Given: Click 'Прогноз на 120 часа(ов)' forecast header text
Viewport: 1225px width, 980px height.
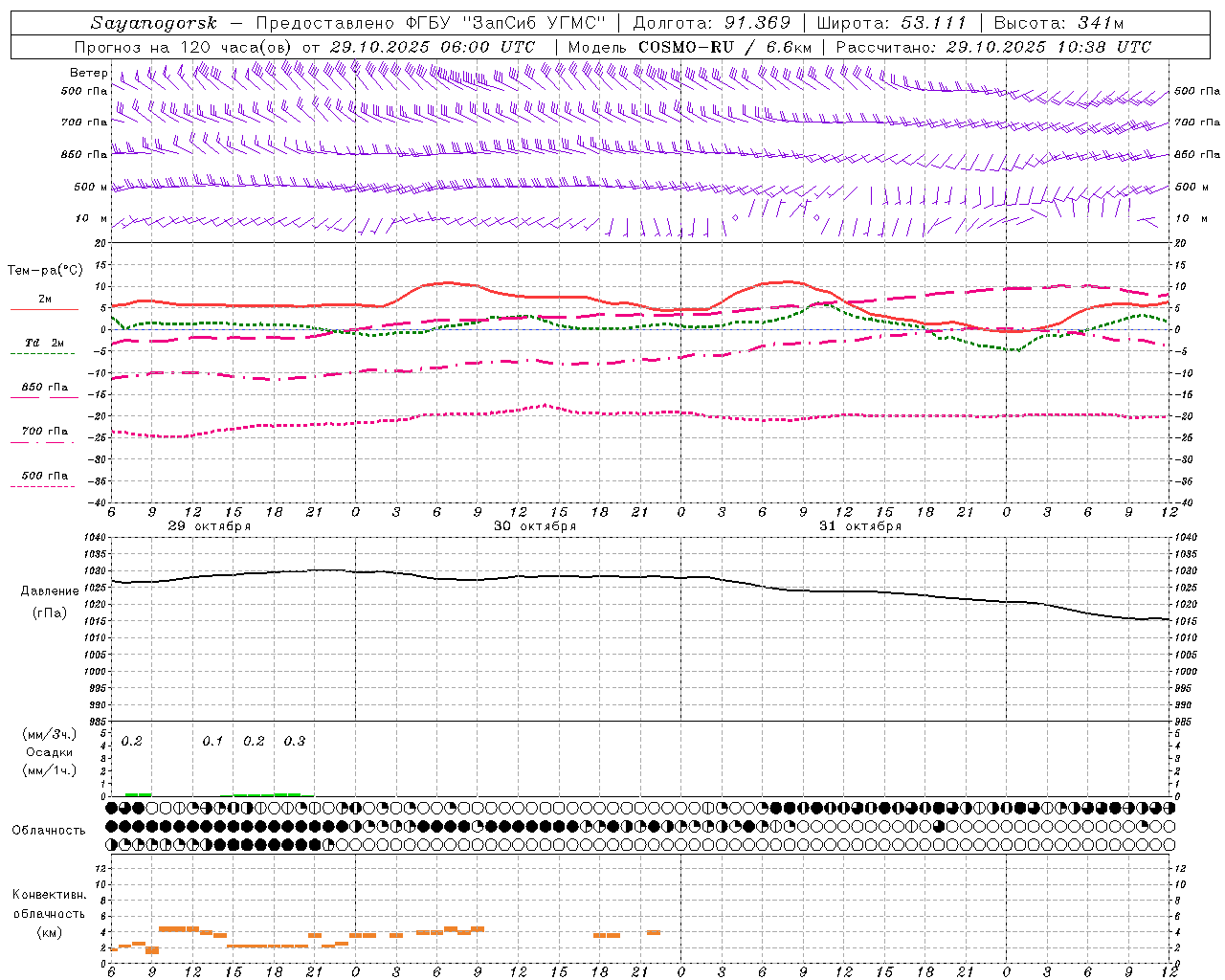Looking at the screenshot, I should [x=184, y=47].
